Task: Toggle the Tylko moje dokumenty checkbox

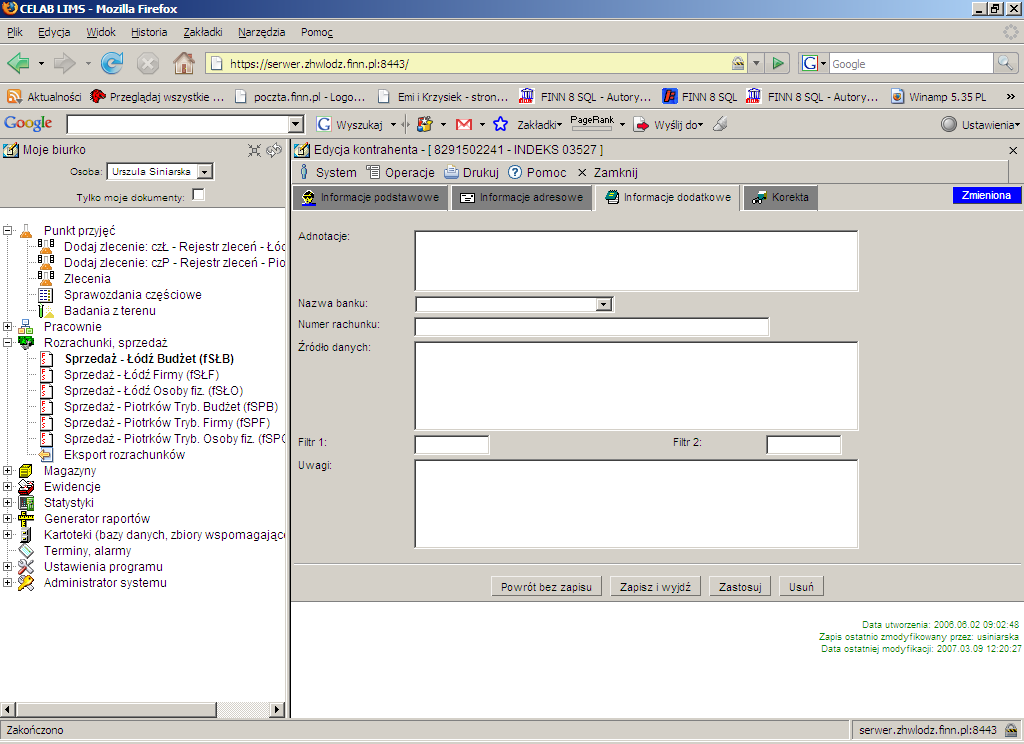Action: click(199, 195)
